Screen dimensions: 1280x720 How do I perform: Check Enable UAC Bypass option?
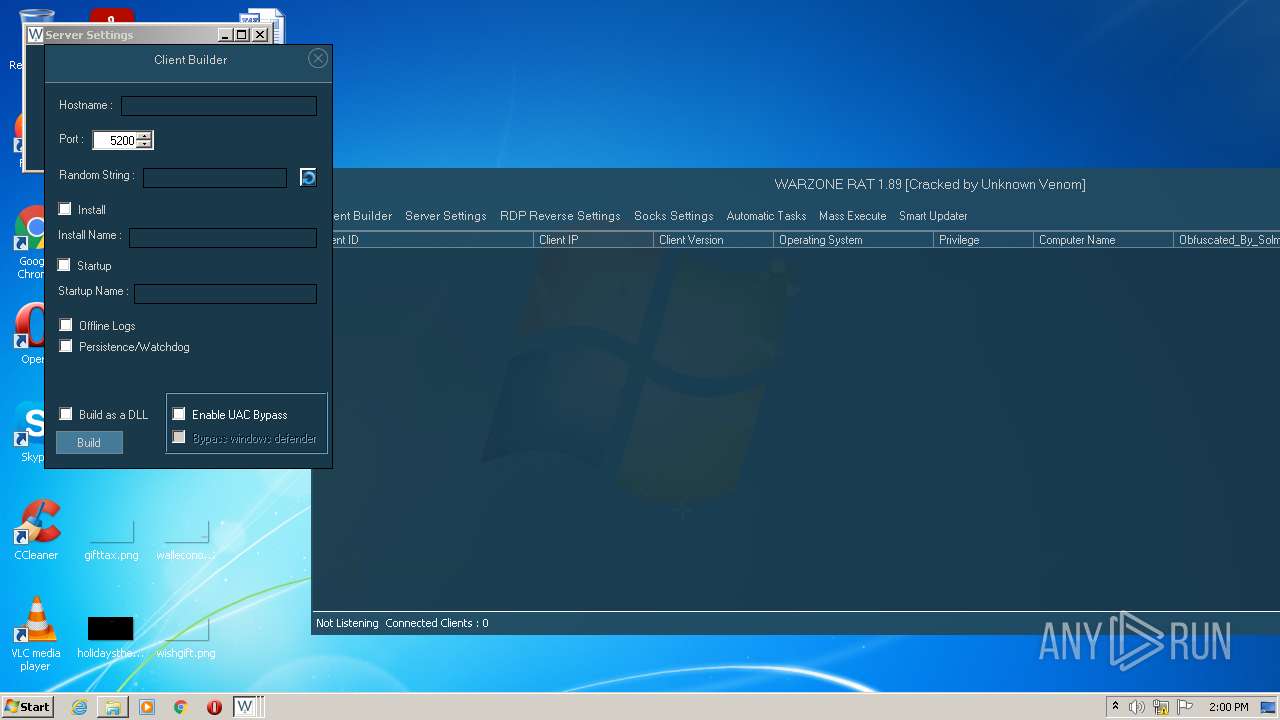179,414
